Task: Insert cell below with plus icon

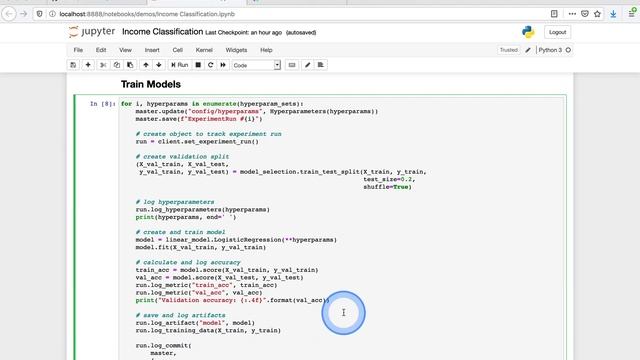Action: click(x=88, y=65)
